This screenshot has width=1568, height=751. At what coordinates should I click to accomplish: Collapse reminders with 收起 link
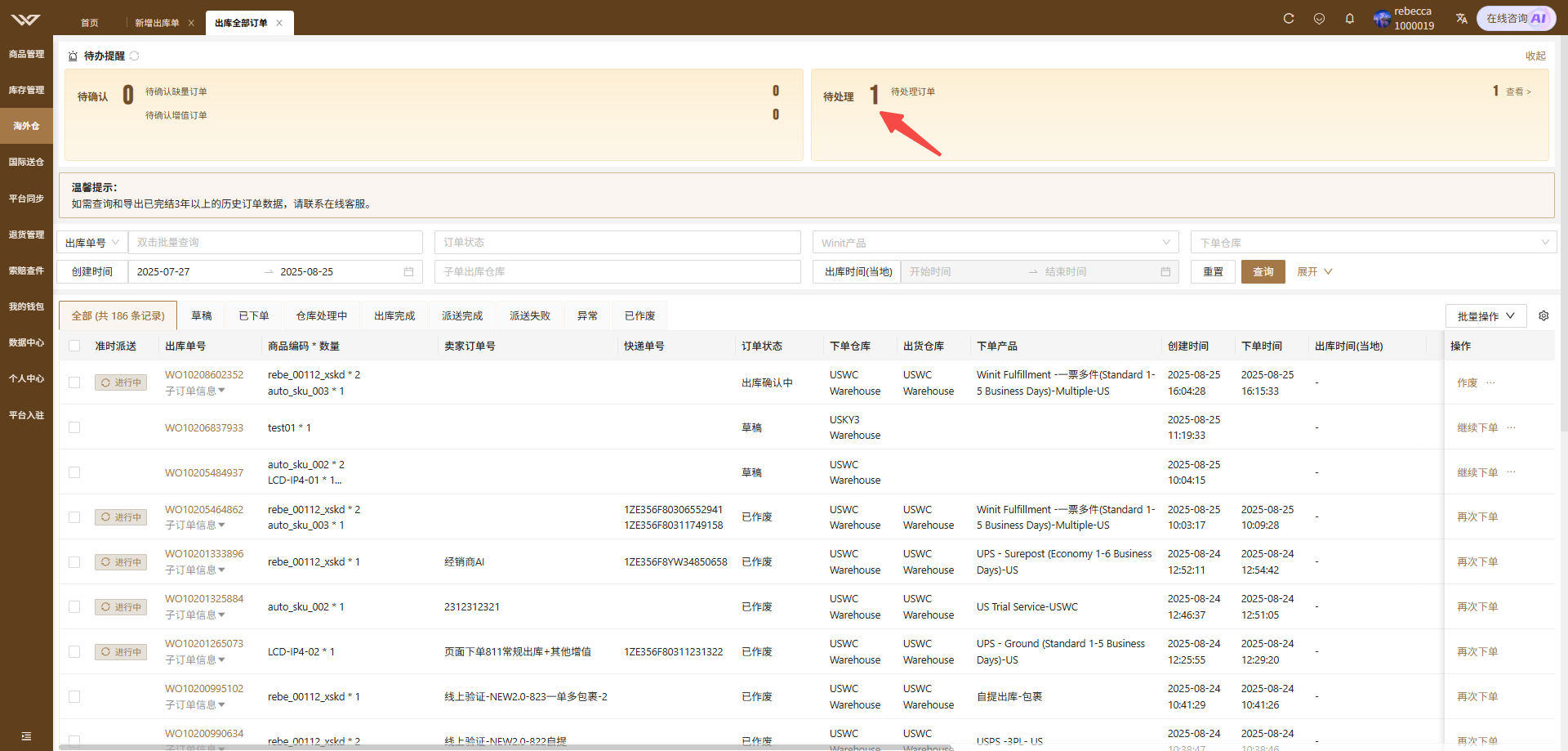(1535, 56)
